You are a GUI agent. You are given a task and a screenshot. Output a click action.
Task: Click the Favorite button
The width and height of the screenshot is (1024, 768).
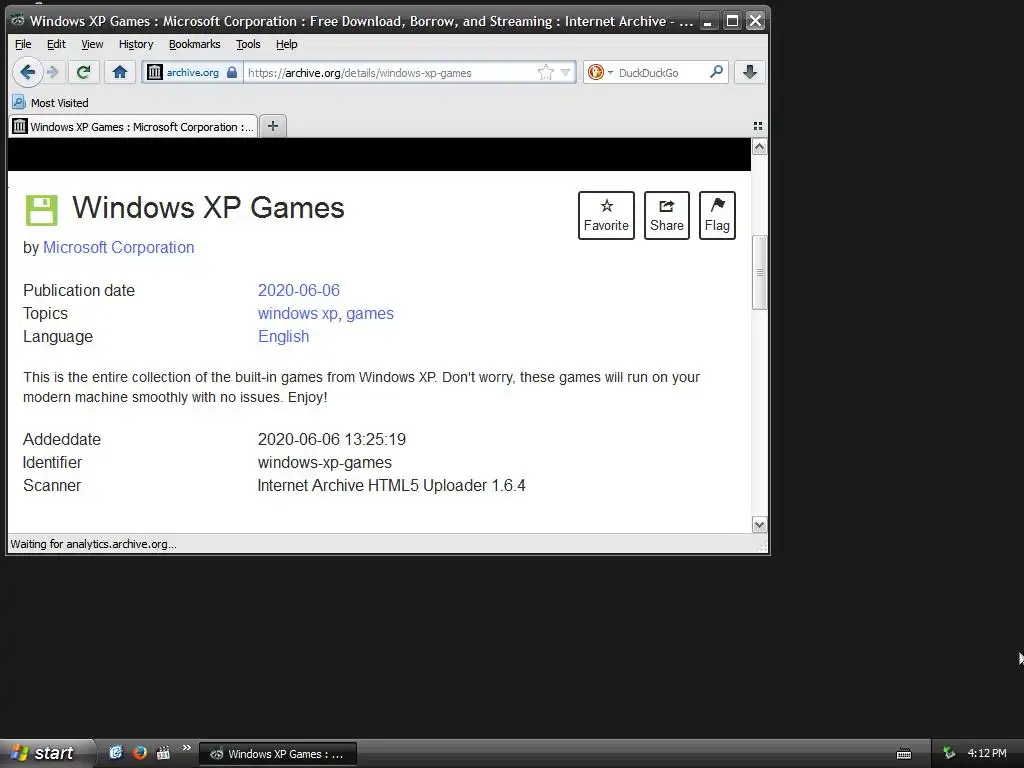(x=606, y=216)
